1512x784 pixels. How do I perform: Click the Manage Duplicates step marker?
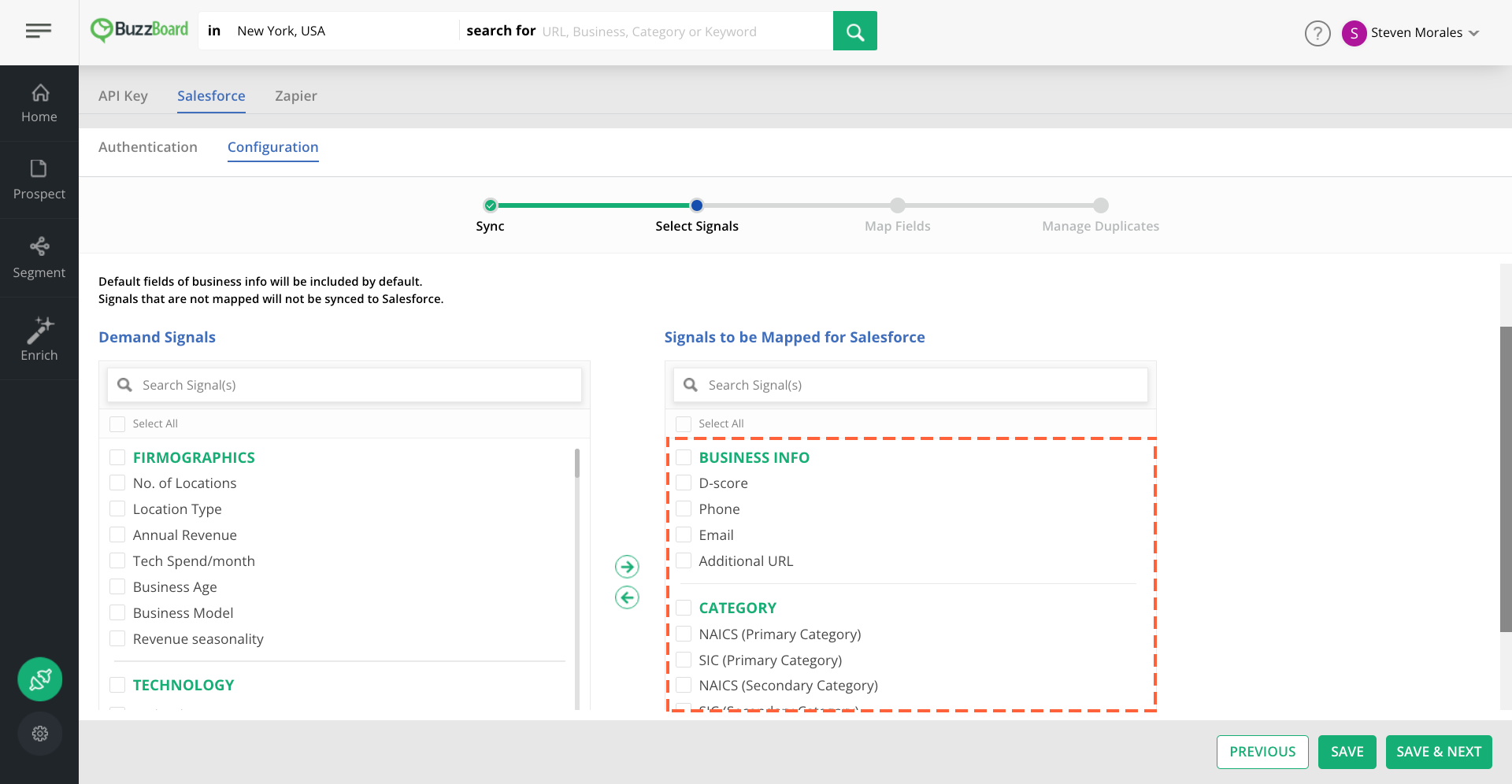(x=1101, y=205)
